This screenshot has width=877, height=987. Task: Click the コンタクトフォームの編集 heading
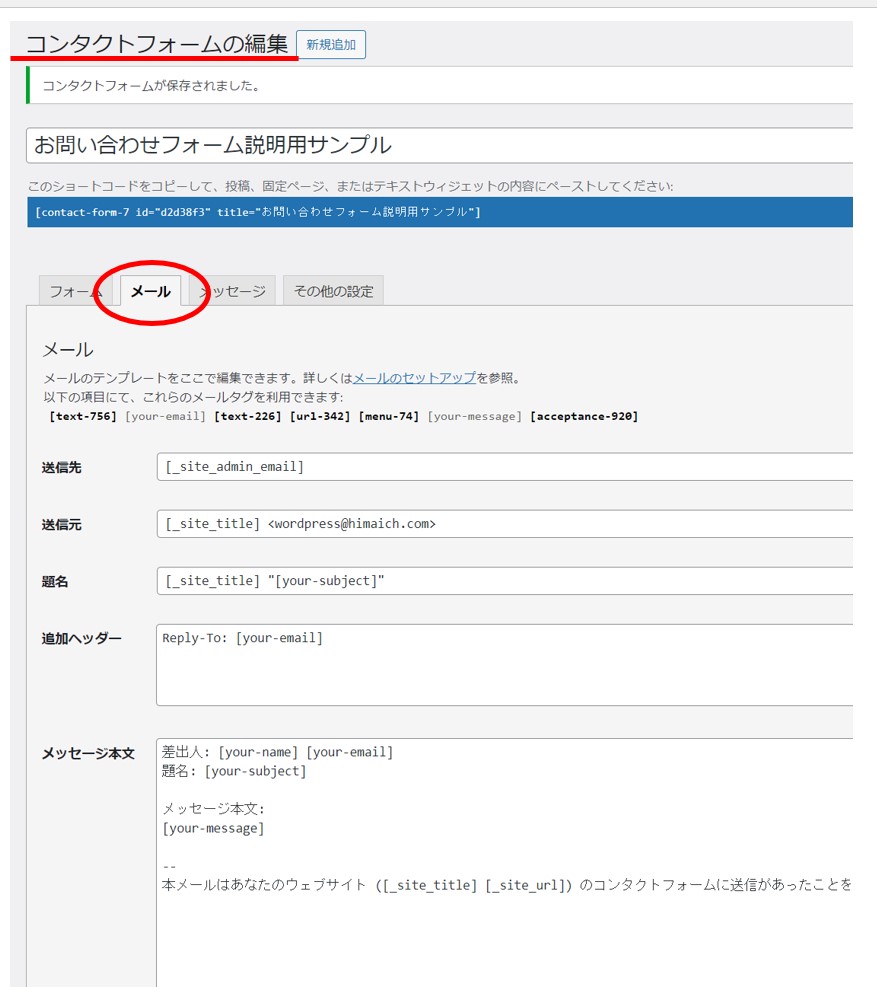(x=157, y=44)
